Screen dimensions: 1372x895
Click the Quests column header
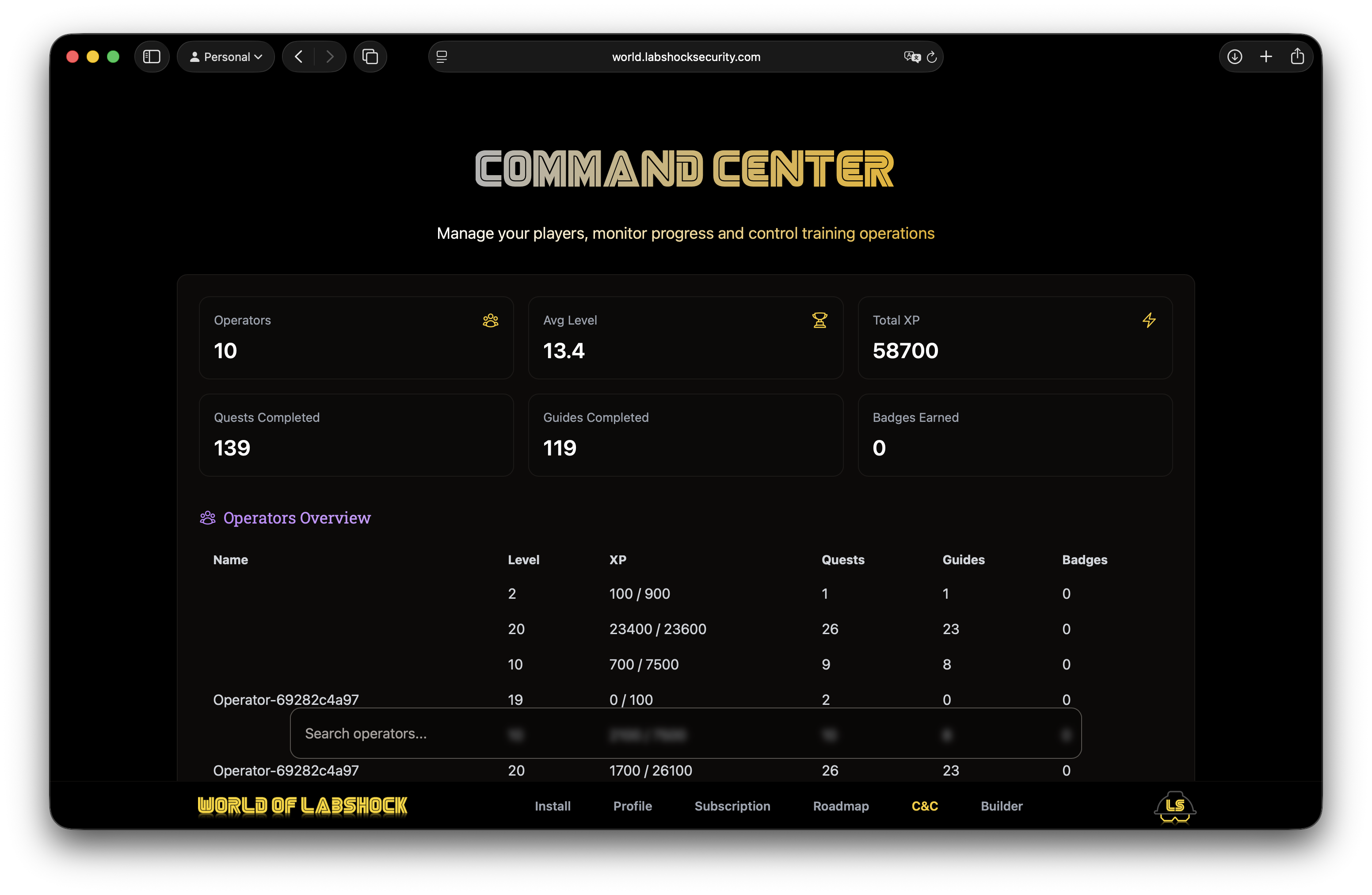pyautogui.click(x=843, y=560)
